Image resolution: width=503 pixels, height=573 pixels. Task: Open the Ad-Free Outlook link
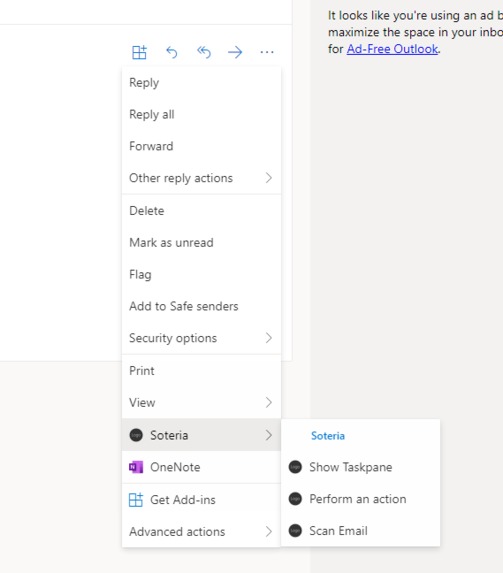click(x=392, y=49)
